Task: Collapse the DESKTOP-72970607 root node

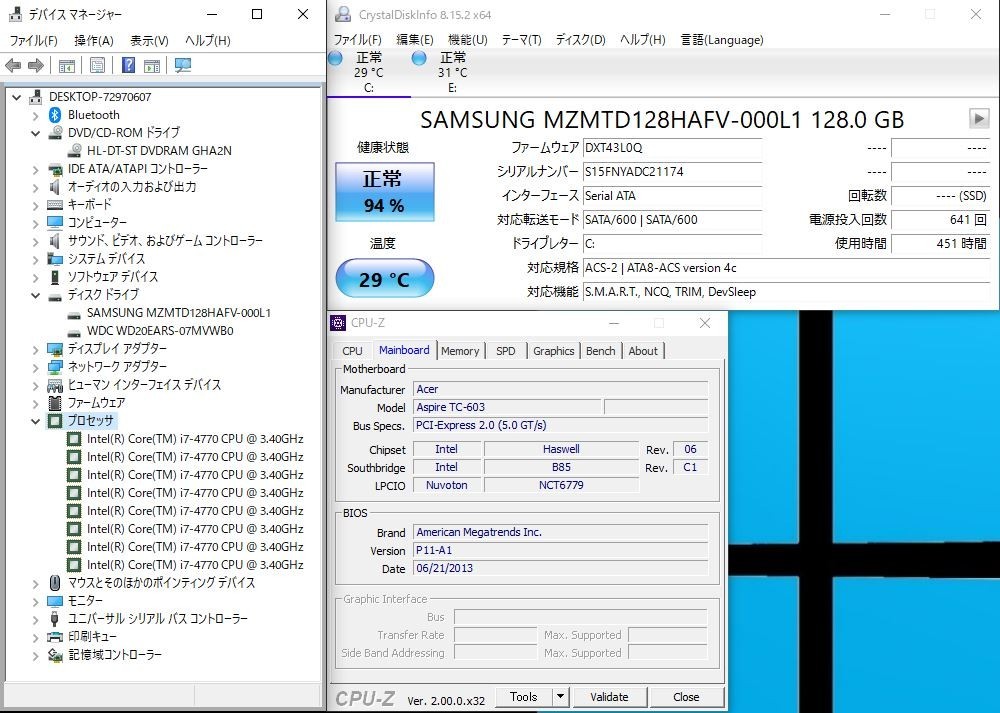Action: point(17,98)
